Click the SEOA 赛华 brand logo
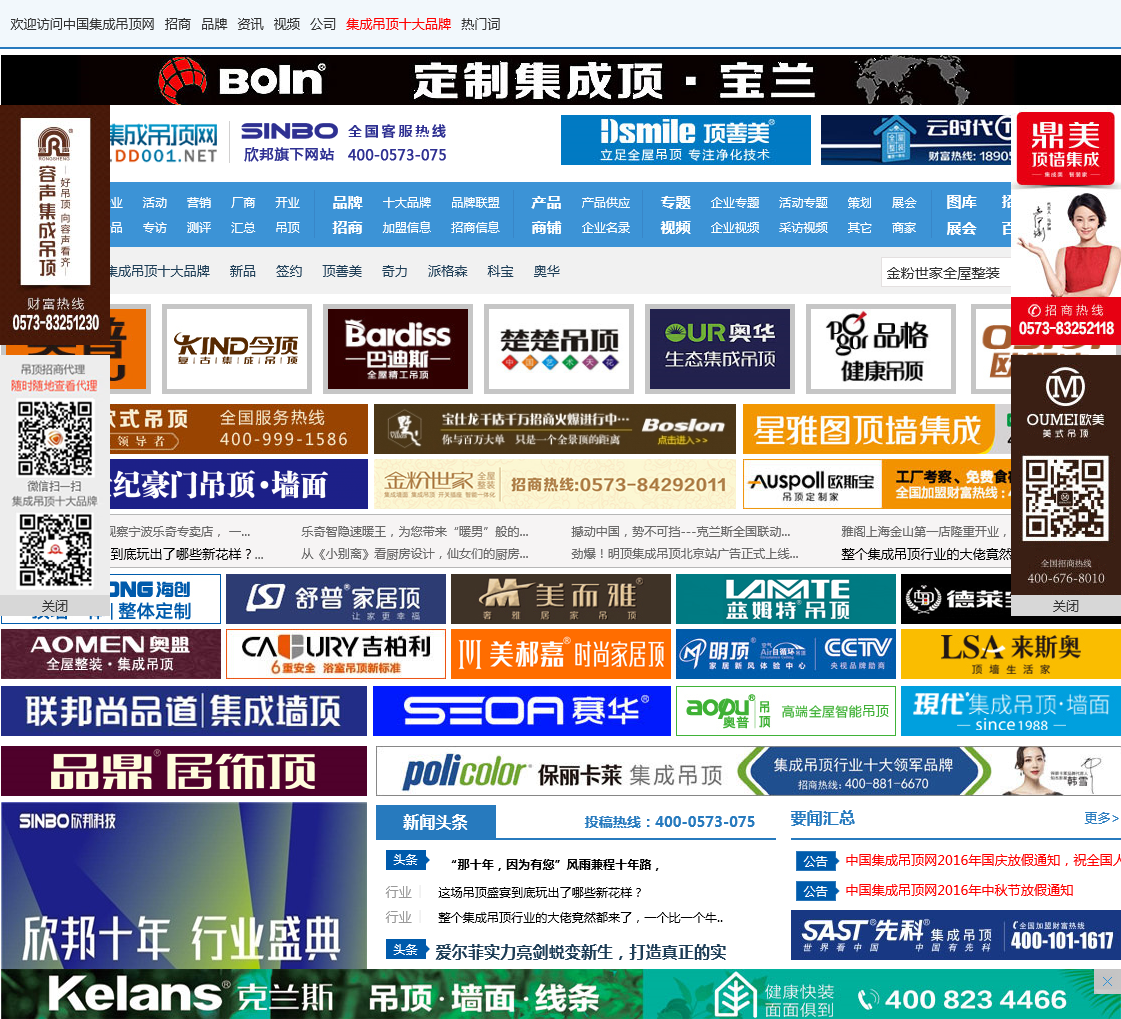Viewport: 1121px width, 1019px height. [522, 712]
